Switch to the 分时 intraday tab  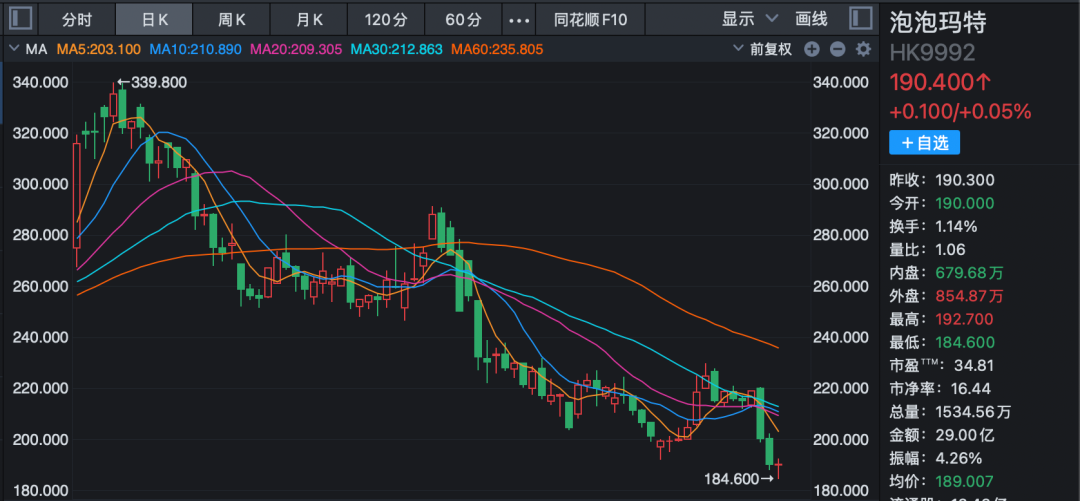[76, 19]
